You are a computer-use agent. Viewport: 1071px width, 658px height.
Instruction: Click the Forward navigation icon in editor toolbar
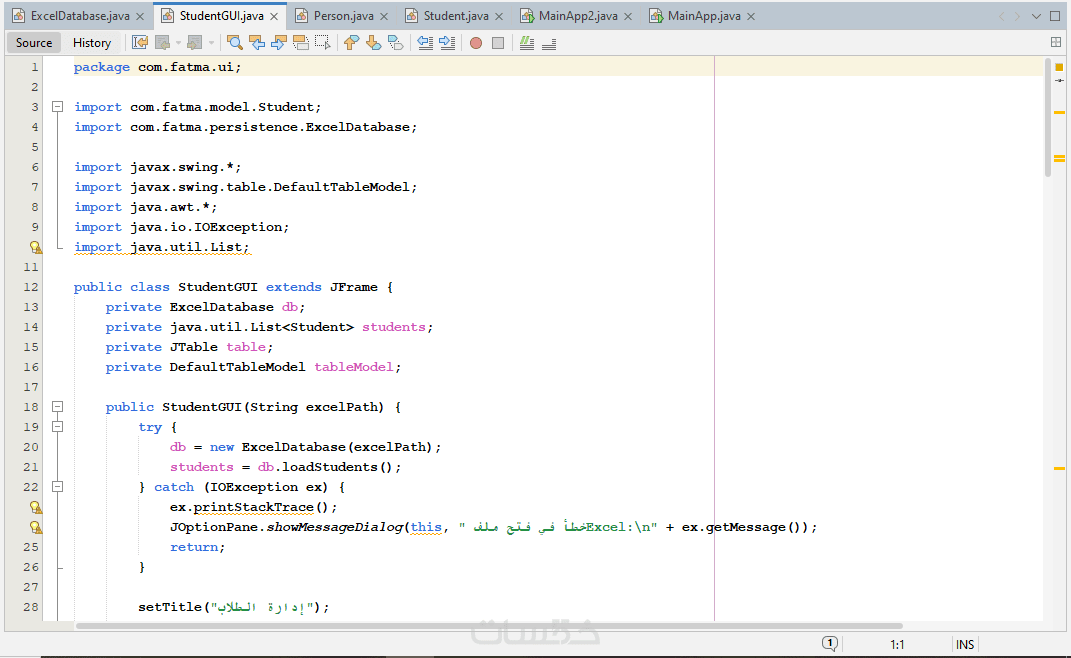195,43
